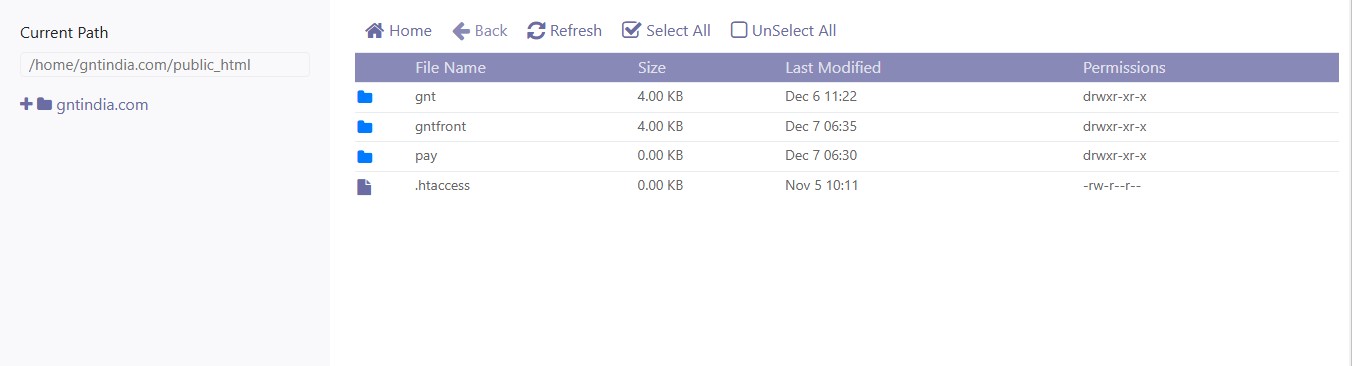Click the Permissions column header
The image size is (1352, 366).
tap(1124, 68)
